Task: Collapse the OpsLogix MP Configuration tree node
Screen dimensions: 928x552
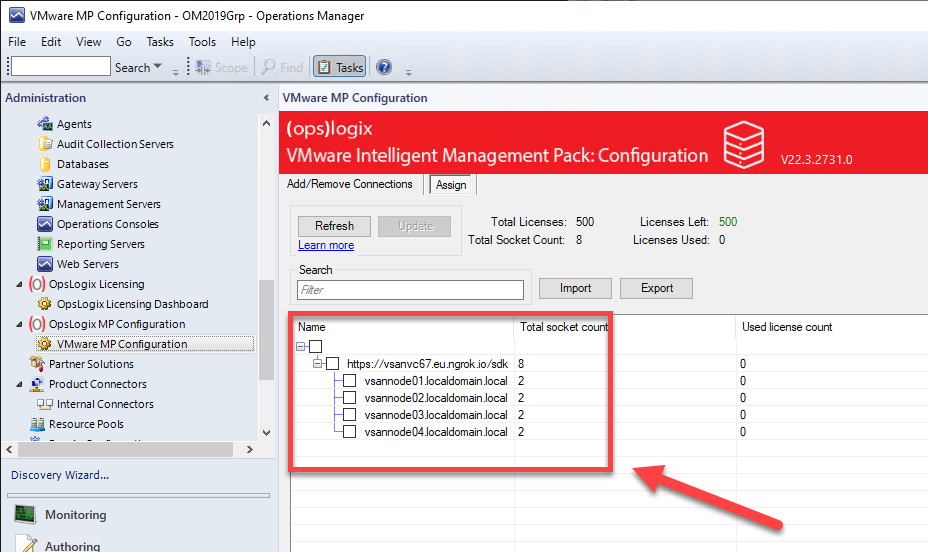Action: 19,324
